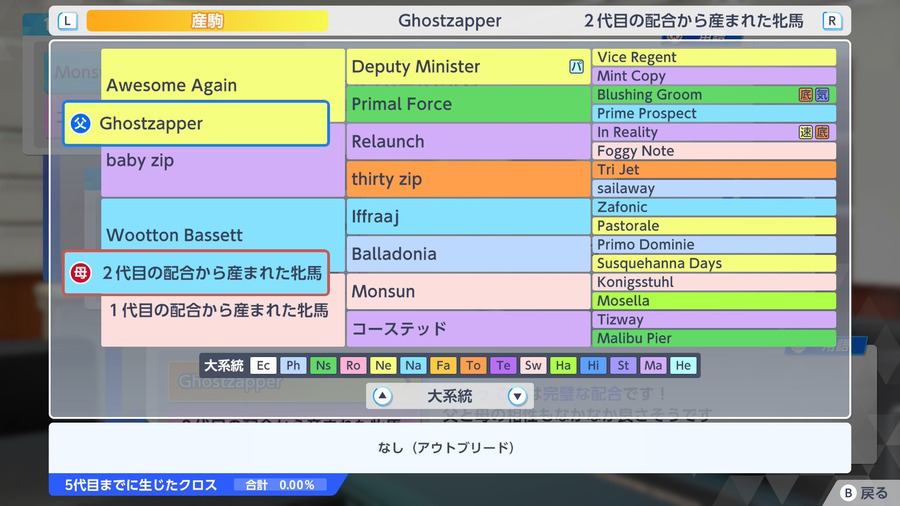
Task: Click the Pastorale ancestor row
Action: (714, 226)
